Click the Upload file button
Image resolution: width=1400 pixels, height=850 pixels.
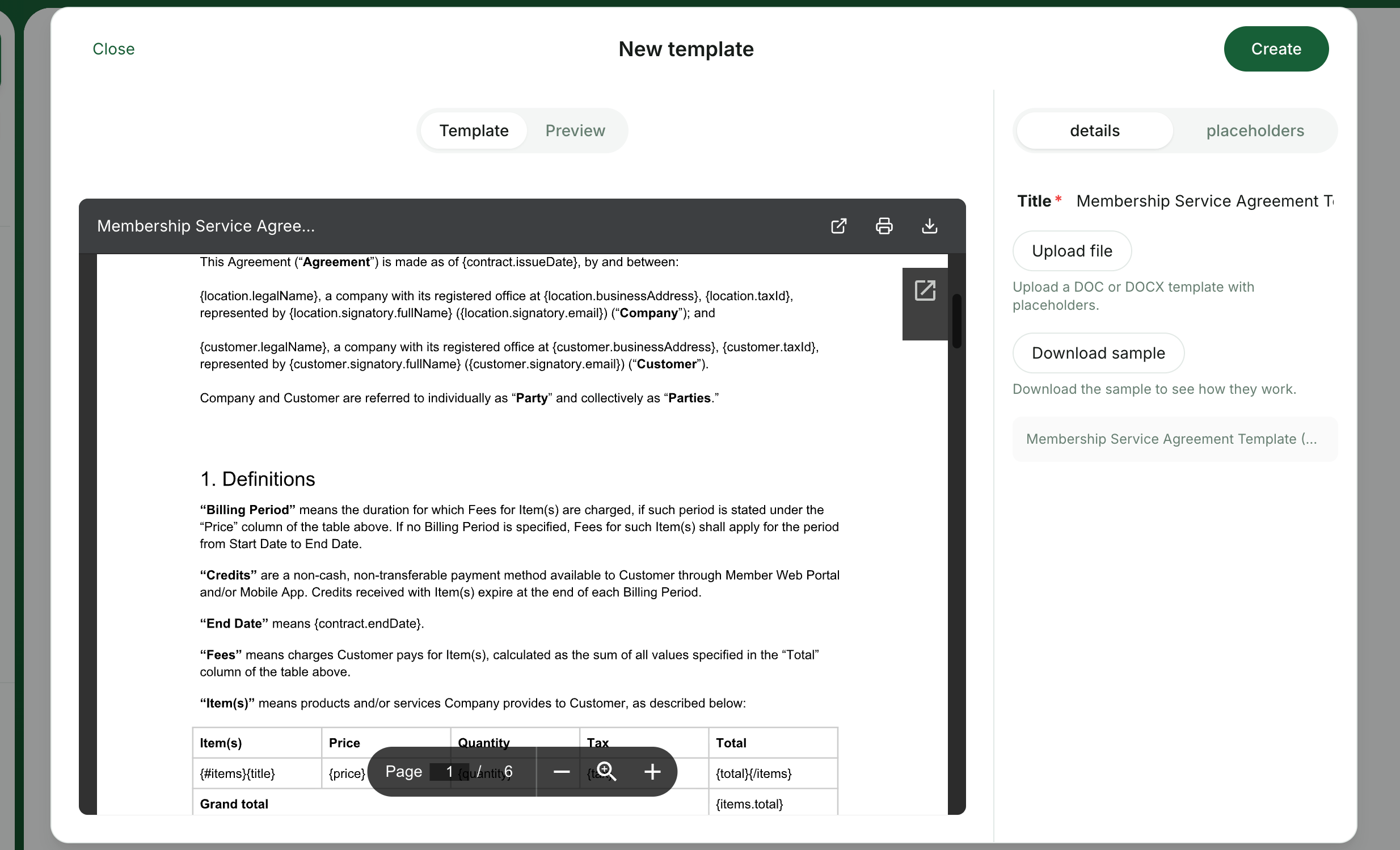[1072, 251]
